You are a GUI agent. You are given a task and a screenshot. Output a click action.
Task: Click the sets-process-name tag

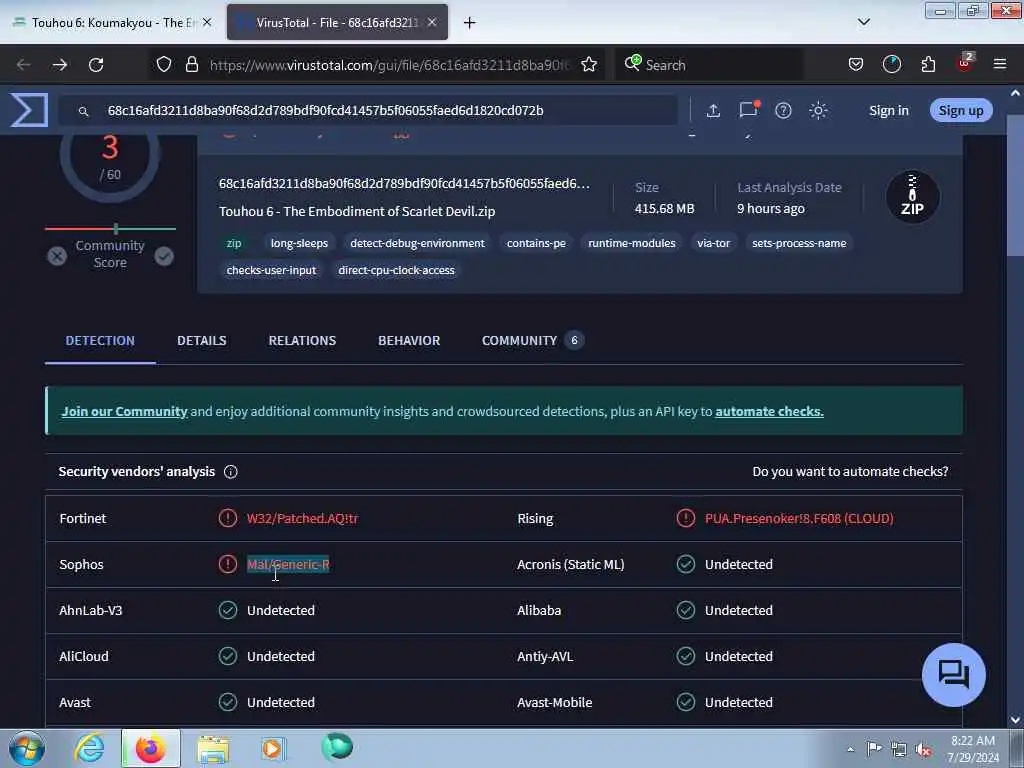point(799,243)
